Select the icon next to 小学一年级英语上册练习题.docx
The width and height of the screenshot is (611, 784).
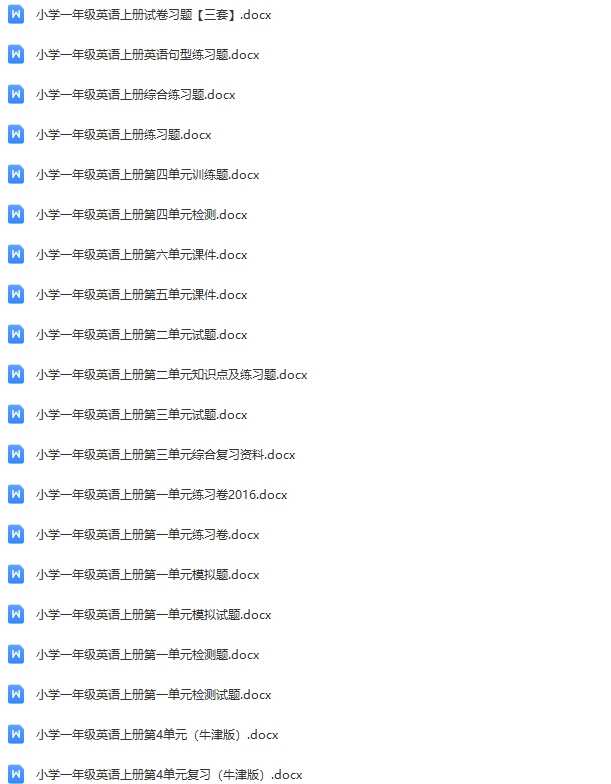click(16, 134)
